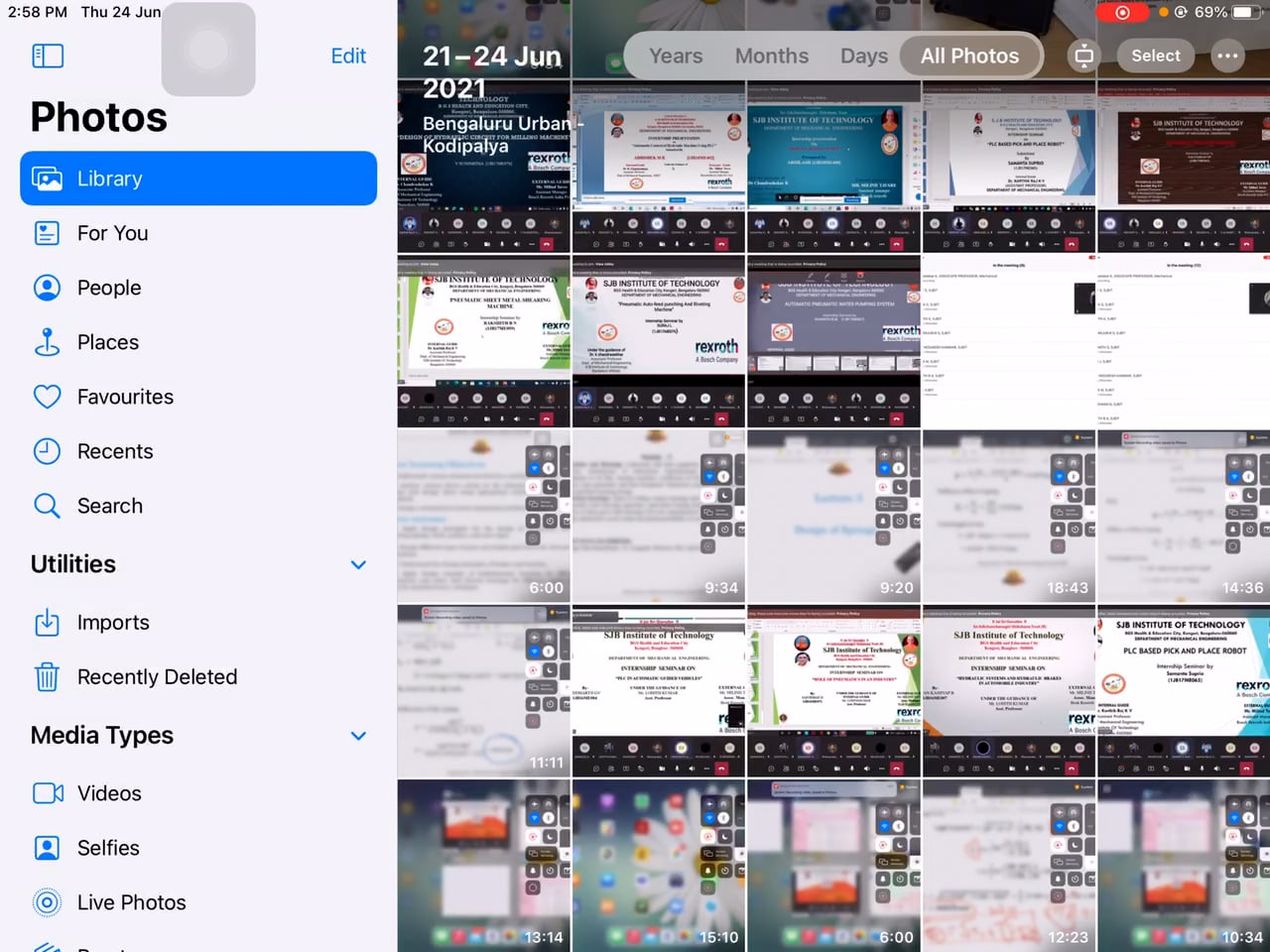1270x952 pixels.
Task: Open the video with duration 14:36
Action: [x=1184, y=516]
